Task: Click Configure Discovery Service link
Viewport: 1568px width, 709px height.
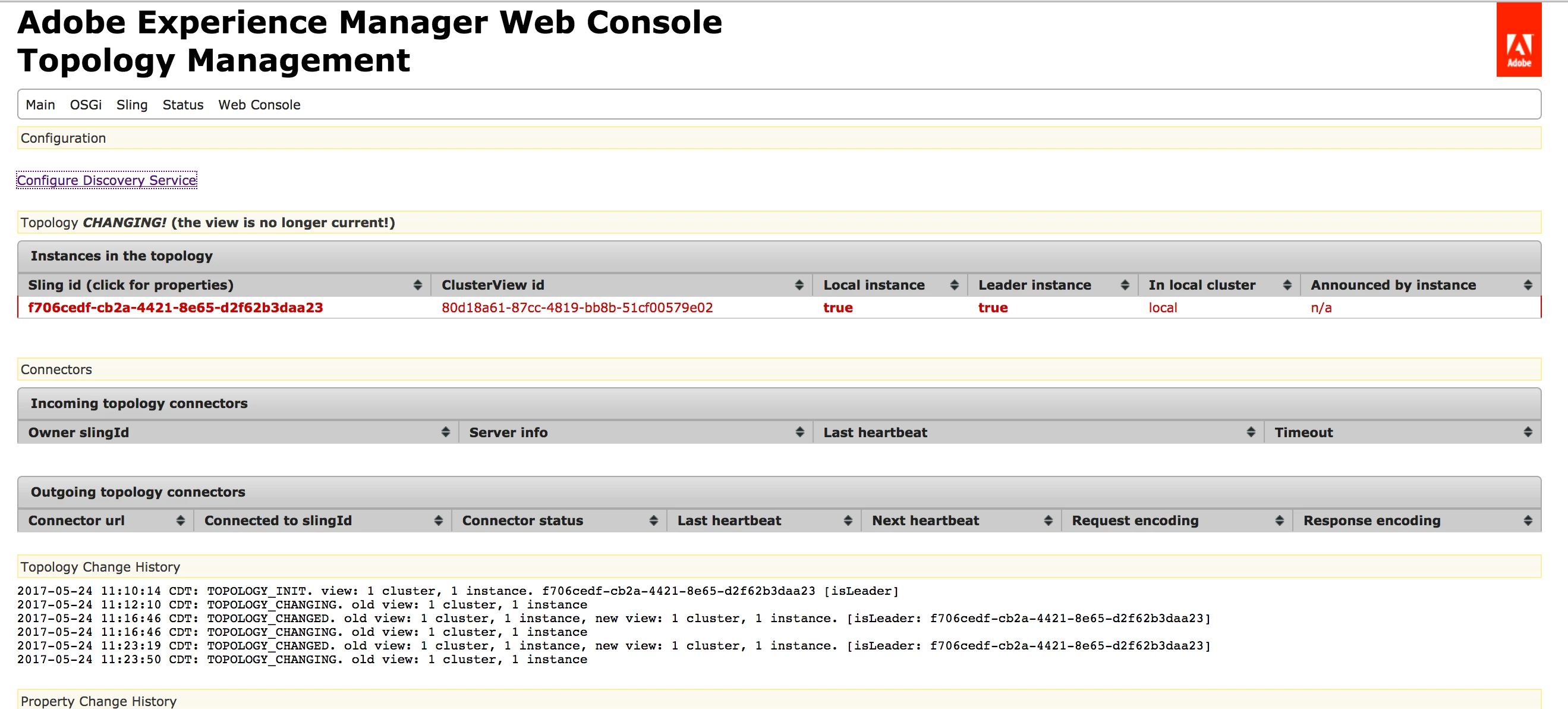Action: (x=106, y=180)
